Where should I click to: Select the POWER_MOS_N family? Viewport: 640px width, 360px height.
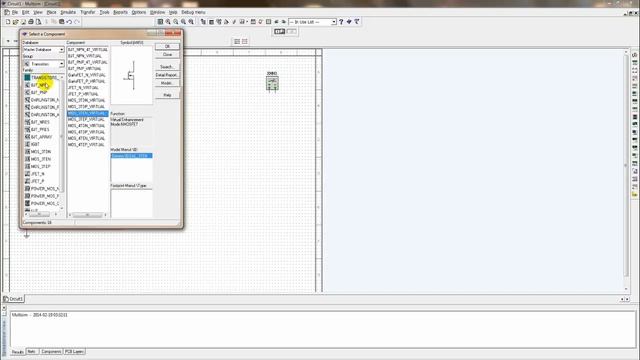[42, 189]
